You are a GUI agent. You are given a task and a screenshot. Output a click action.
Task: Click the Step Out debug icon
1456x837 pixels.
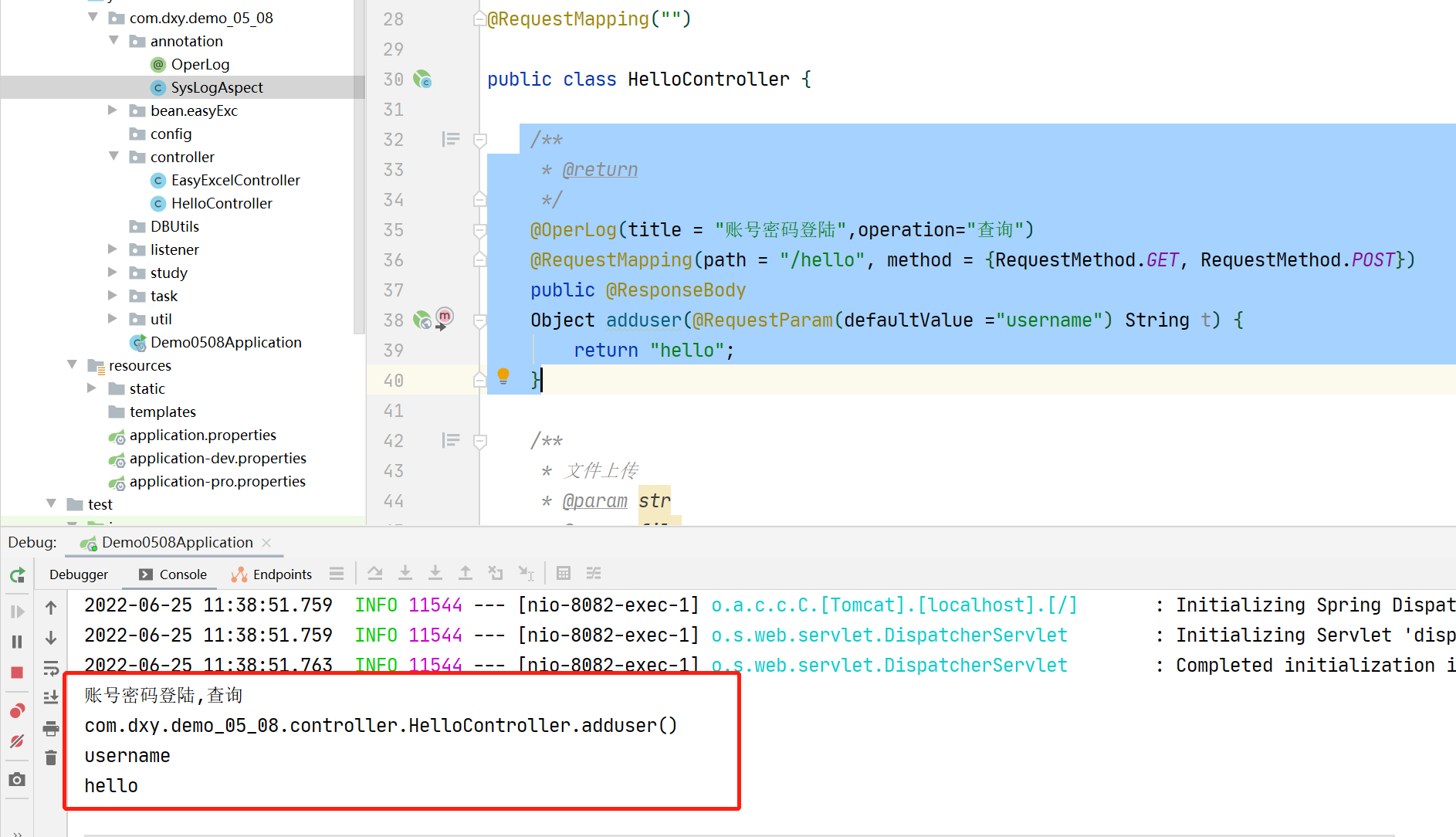point(466,573)
